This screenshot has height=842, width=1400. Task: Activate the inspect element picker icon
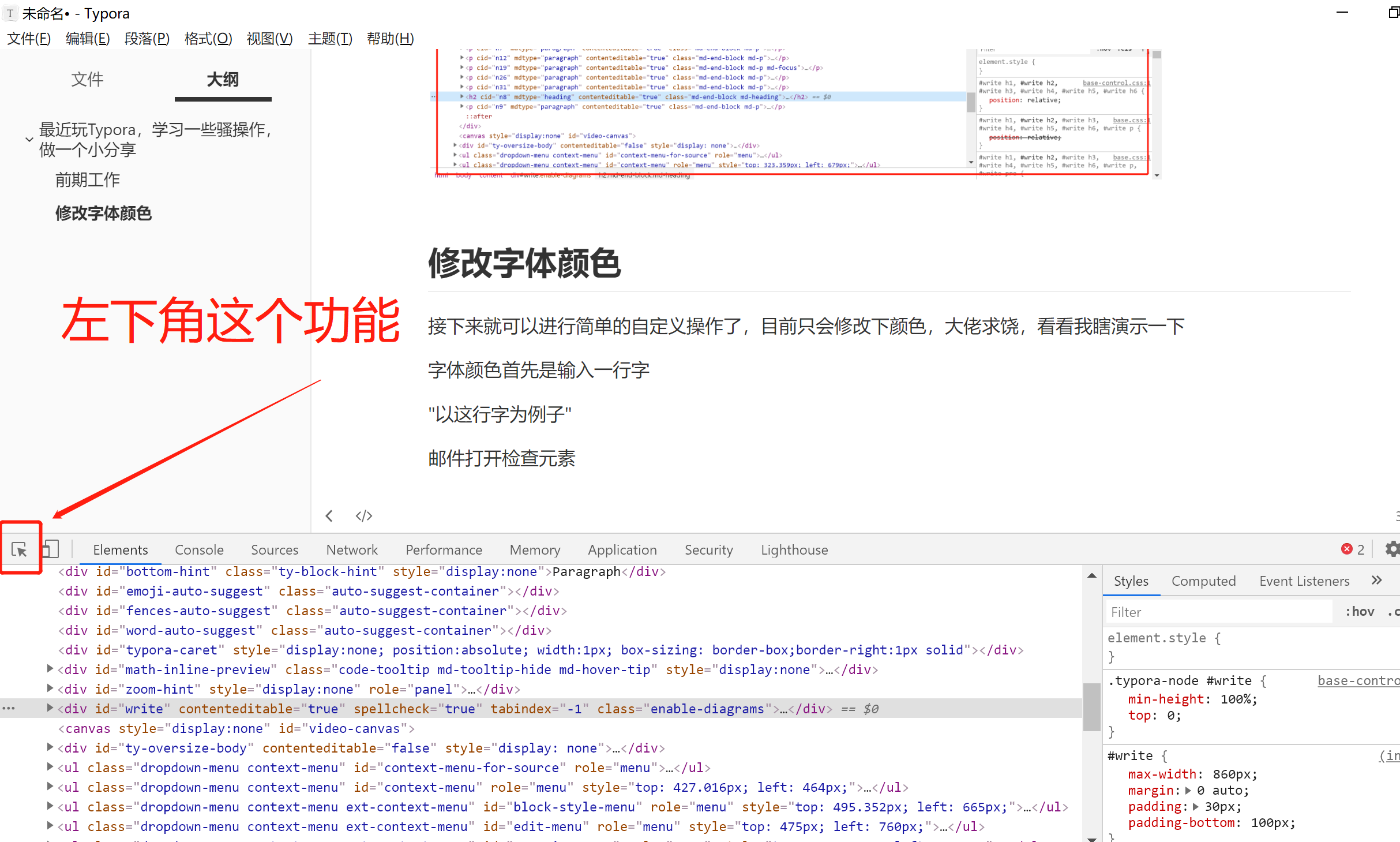pyautogui.click(x=19, y=549)
